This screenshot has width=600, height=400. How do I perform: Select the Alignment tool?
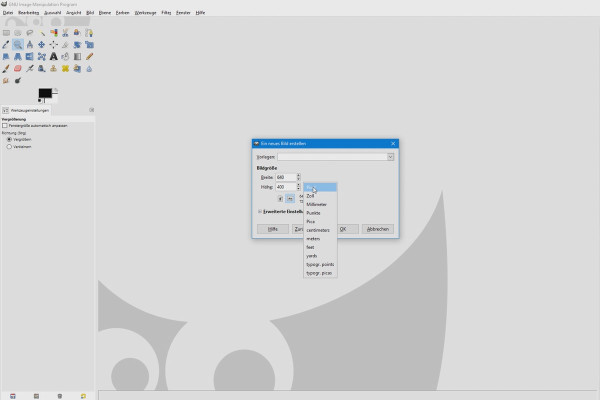54,45
